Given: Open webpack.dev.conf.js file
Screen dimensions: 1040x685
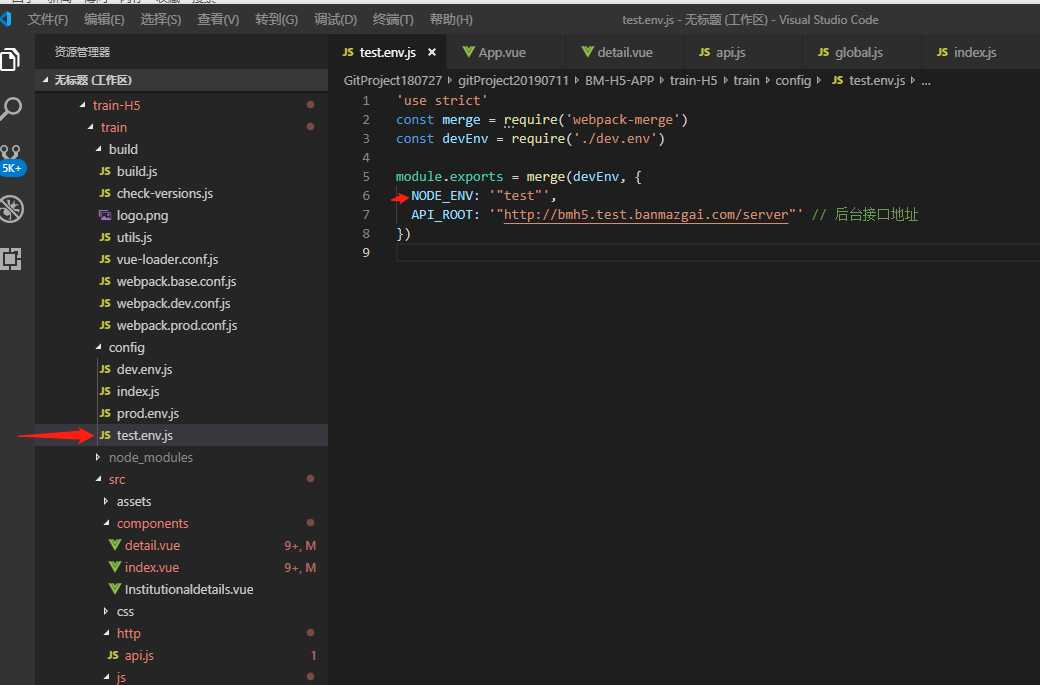Looking at the screenshot, I should click(181, 303).
